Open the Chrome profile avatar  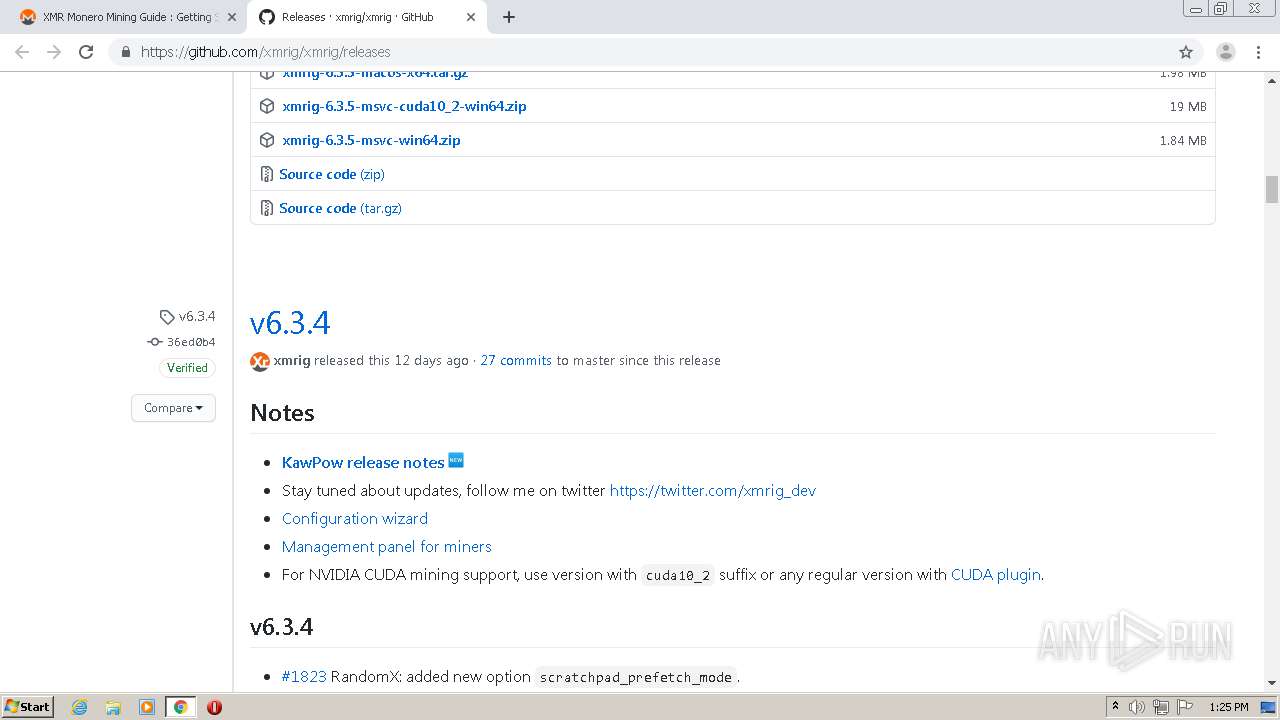pos(1225,52)
